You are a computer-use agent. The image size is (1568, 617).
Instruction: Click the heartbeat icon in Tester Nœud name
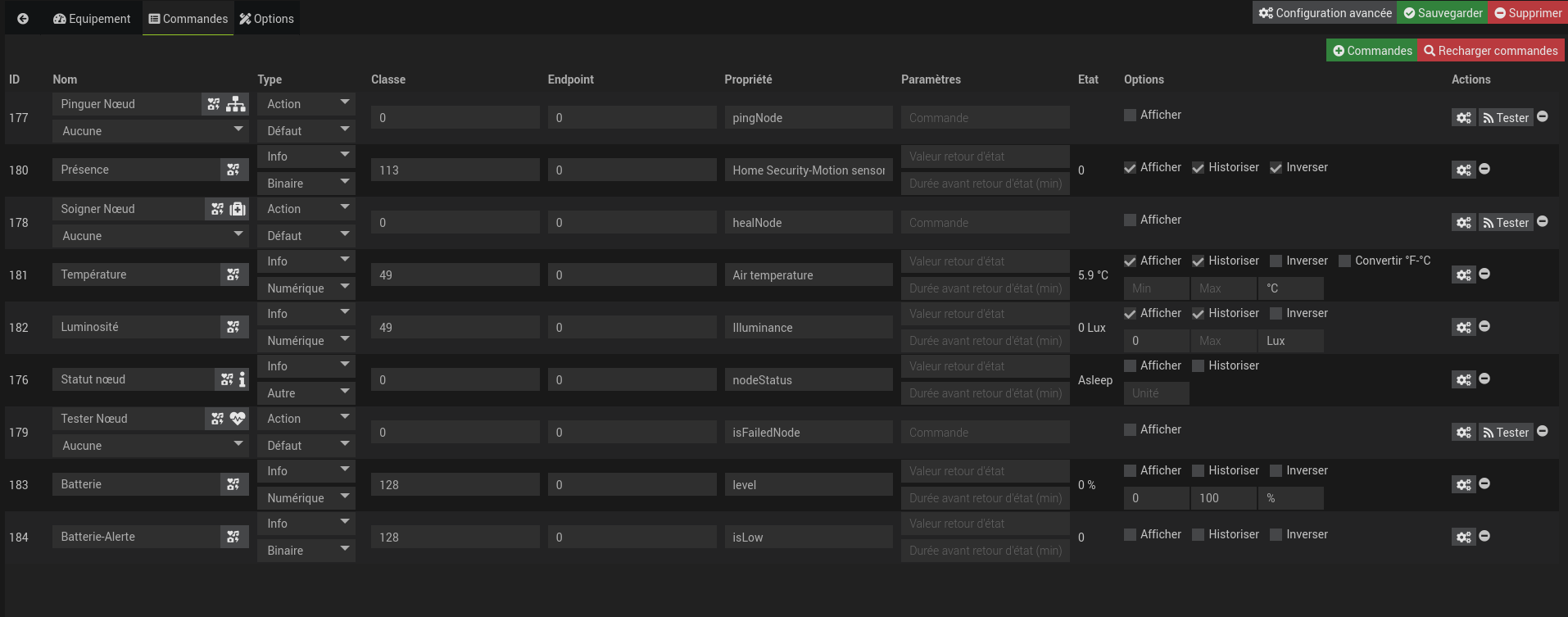(238, 419)
